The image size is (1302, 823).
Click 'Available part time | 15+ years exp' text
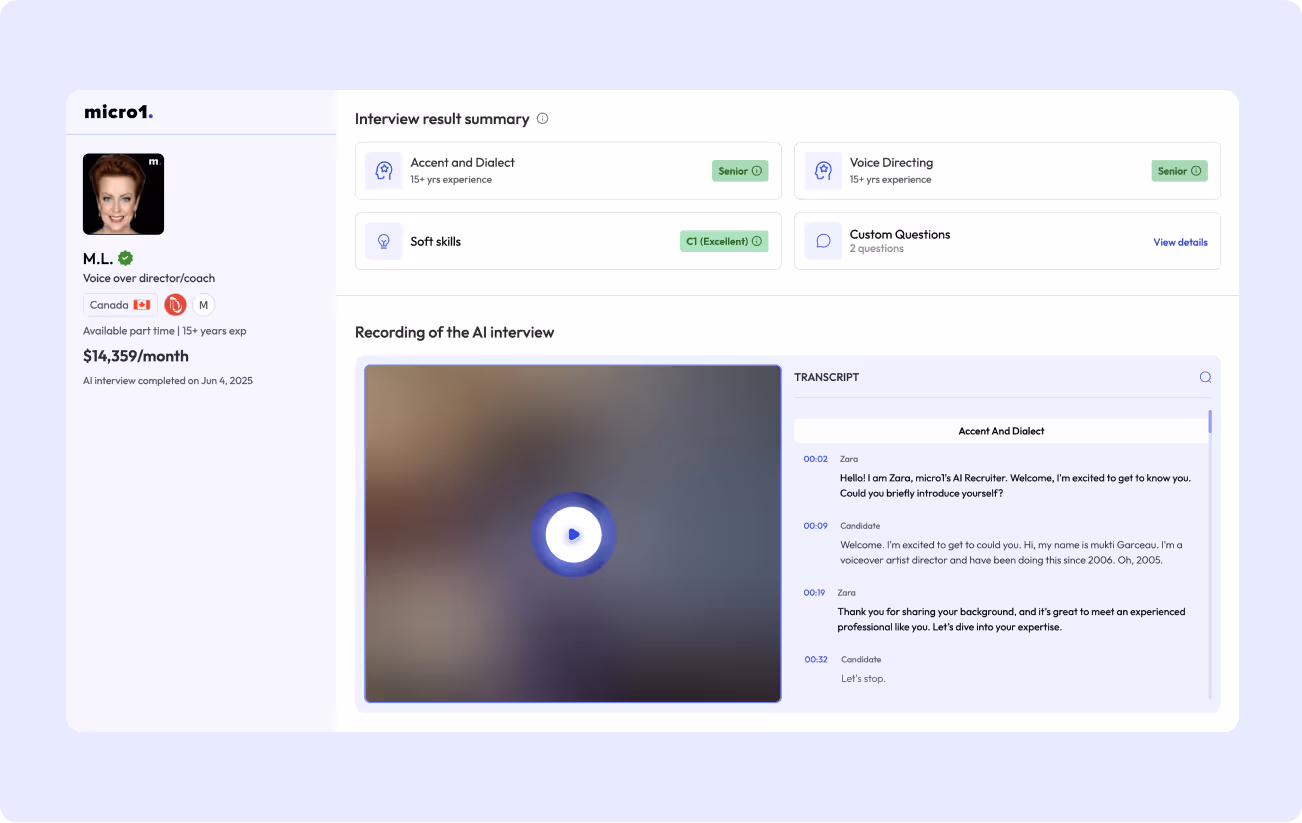click(x=164, y=331)
